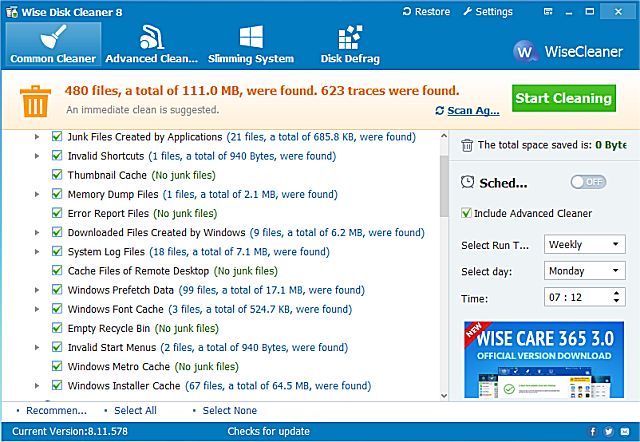Click the WiseCleaner logo icon
This screenshot has width=640, height=442.
coord(524,52)
